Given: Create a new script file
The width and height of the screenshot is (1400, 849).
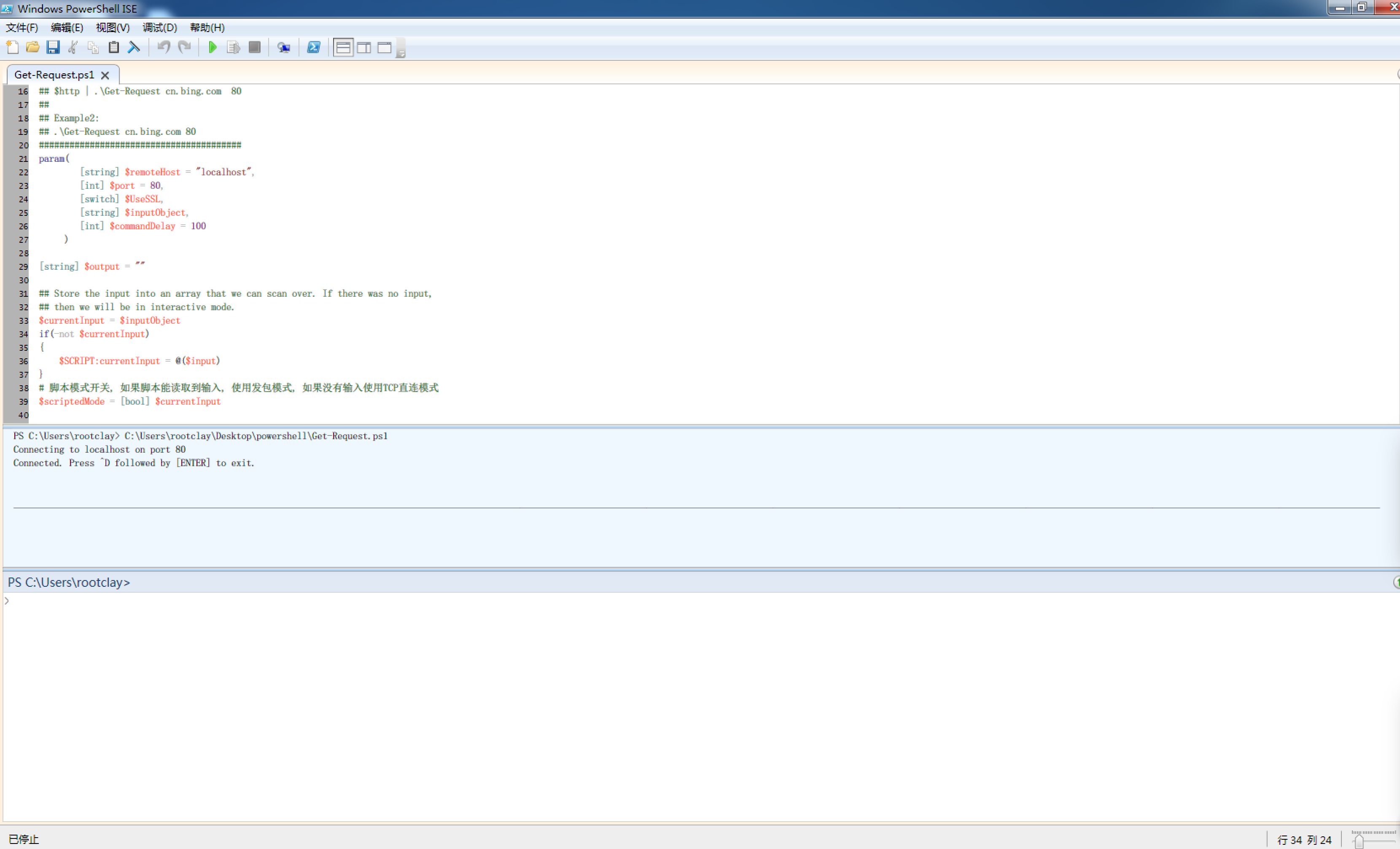Looking at the screenshot, I should point(13,47).
